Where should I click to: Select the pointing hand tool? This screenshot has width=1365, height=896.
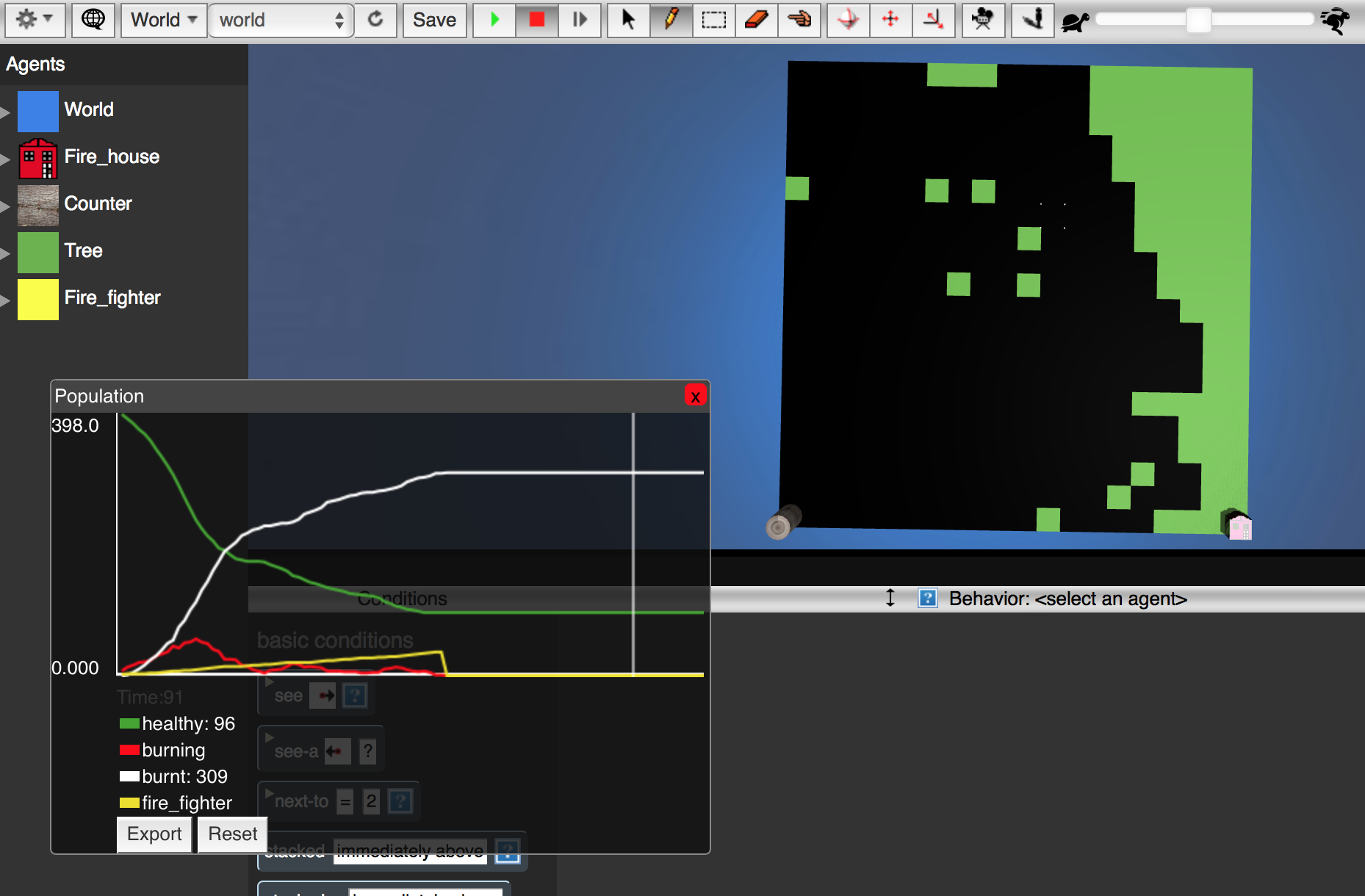[799, 20]
